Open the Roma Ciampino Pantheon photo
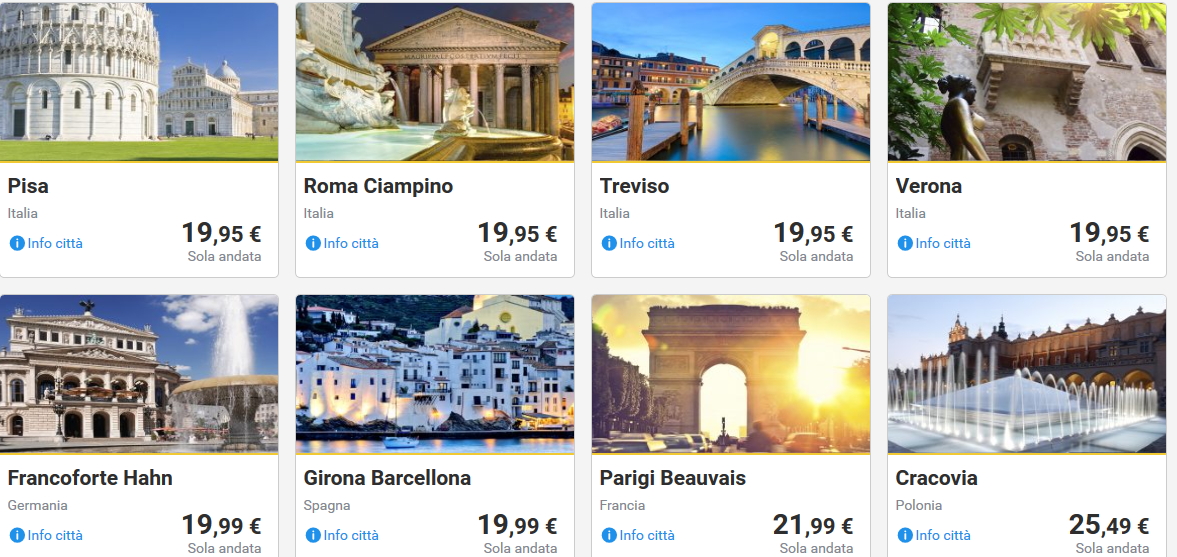The image size is (1177, 557). 435,82
